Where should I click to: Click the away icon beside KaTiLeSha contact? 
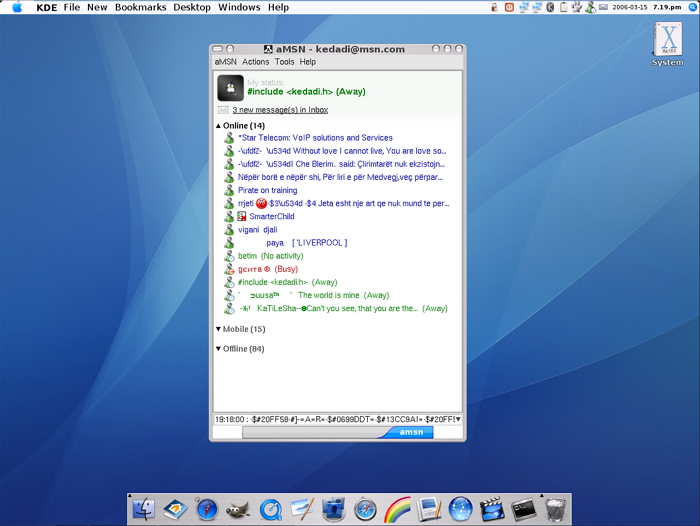pyautogui.click(x=229, y=309)
